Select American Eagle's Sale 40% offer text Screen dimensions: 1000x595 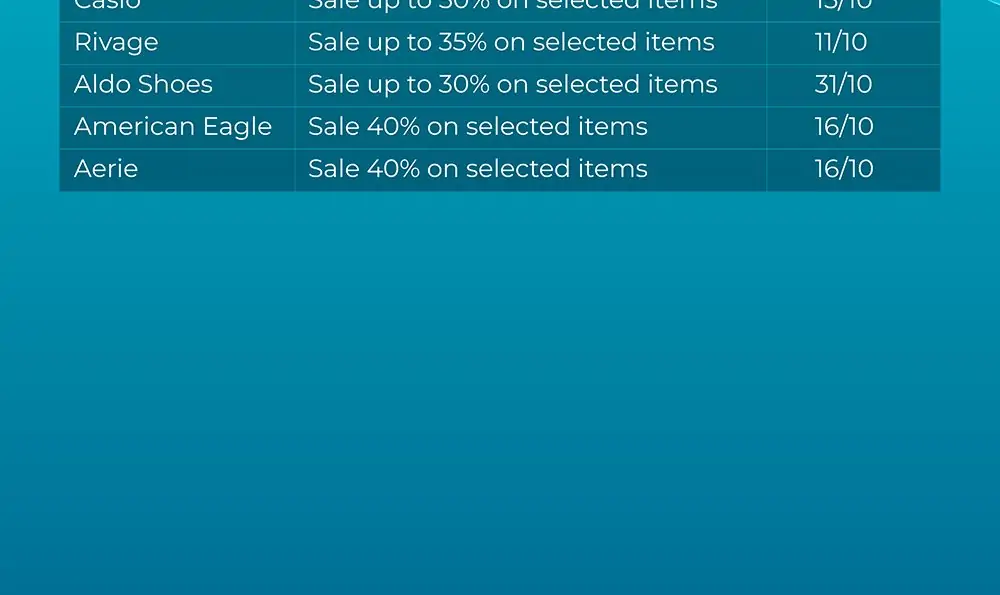(x=478, y=126)
